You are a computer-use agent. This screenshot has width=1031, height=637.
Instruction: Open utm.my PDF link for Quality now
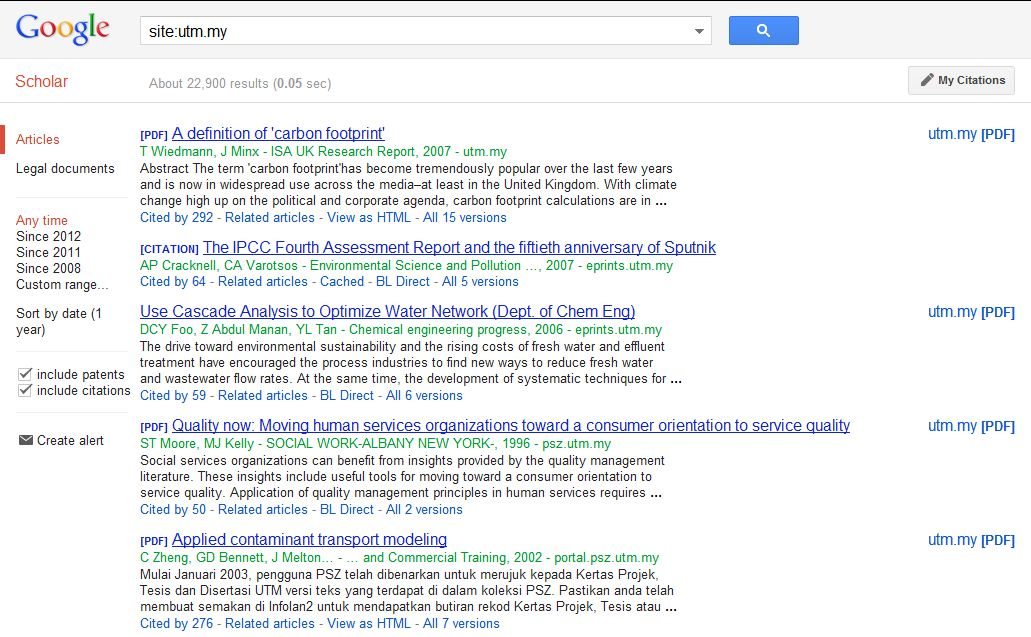coord(971,426)
